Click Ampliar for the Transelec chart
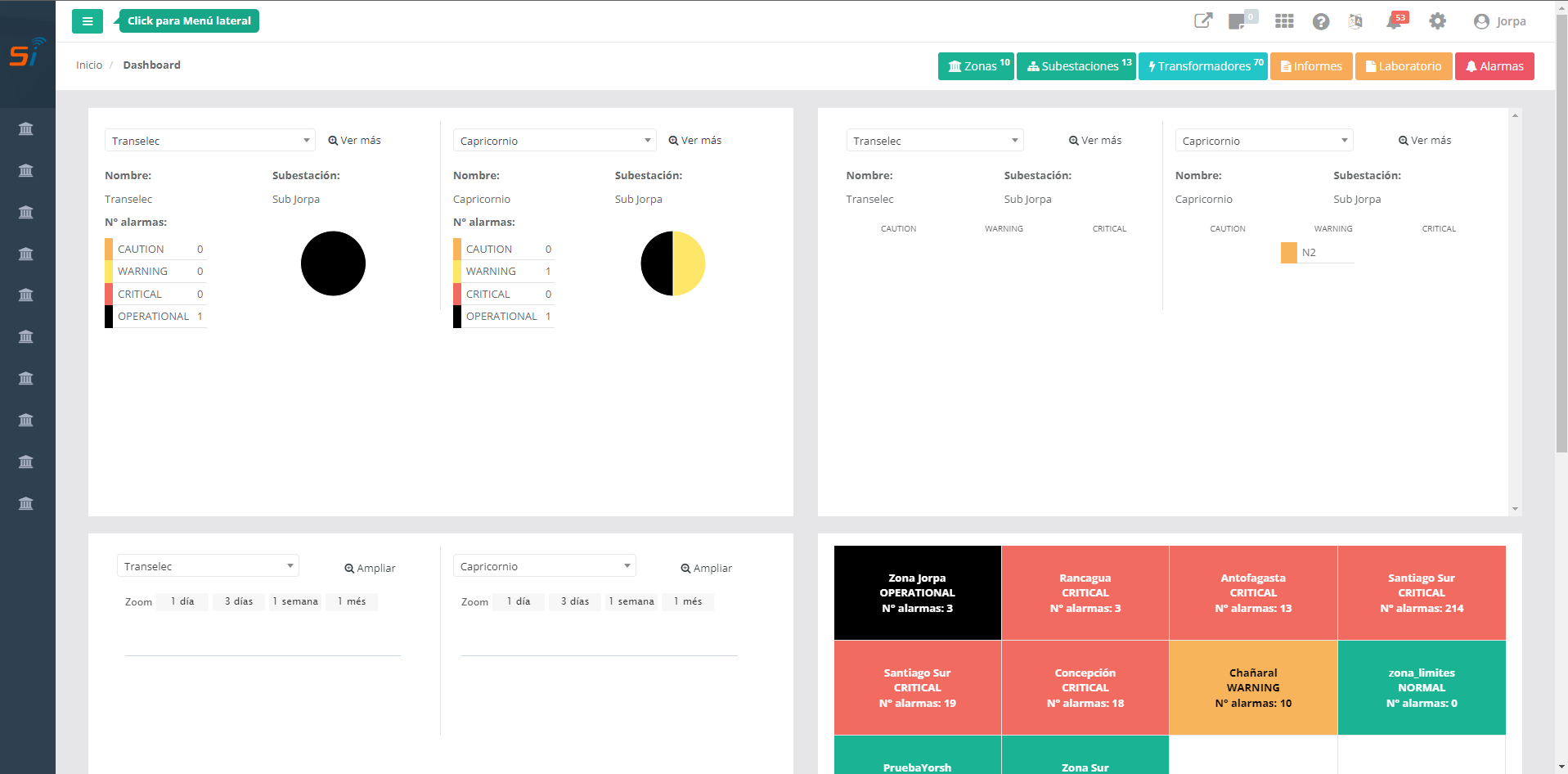This screenshot has width=1568, height=774. (370, 568)
